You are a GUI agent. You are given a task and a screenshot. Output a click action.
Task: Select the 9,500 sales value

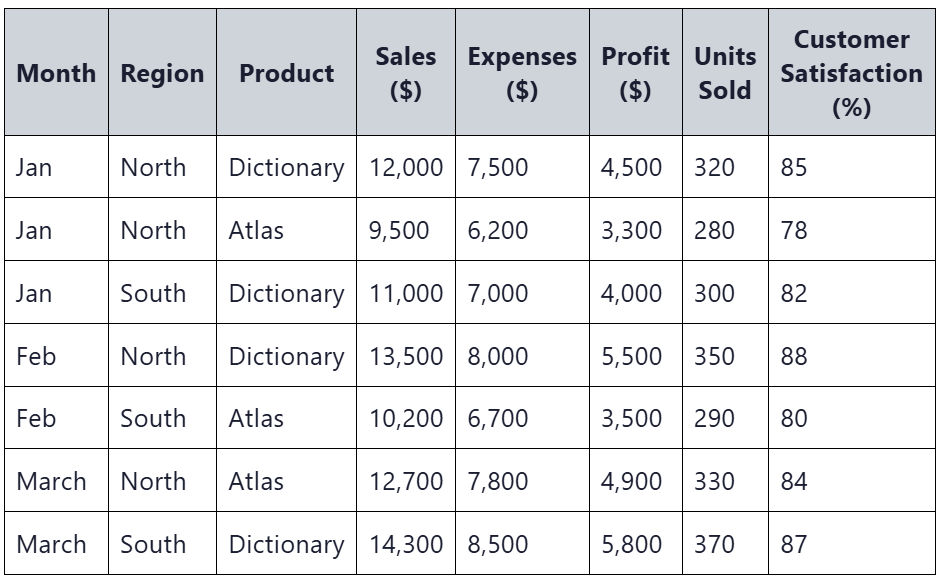(x=399, y=230)
